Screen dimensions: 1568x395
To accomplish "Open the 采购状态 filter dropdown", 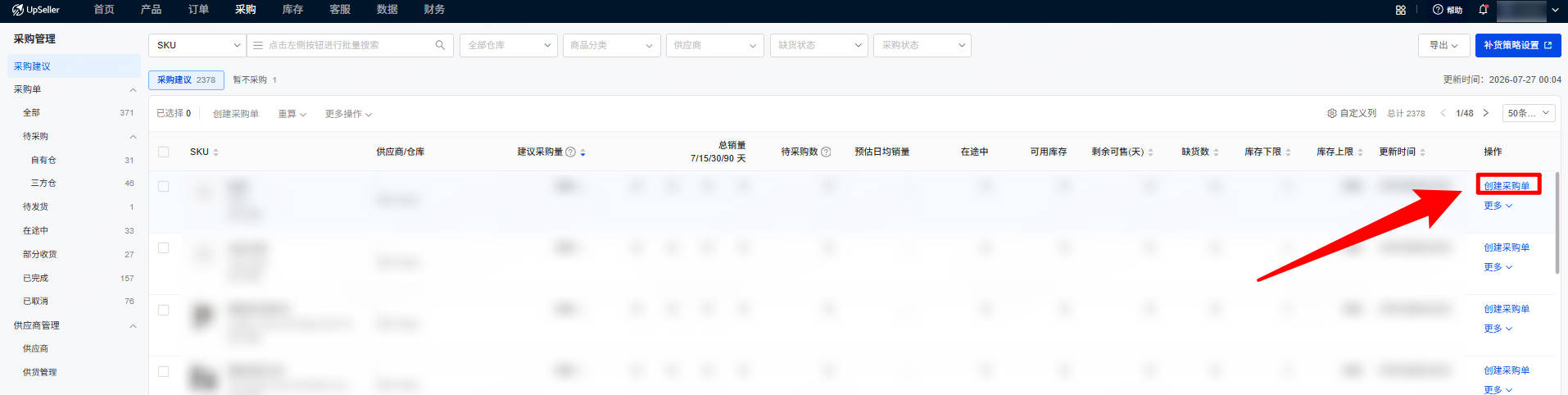I will 922,45.
